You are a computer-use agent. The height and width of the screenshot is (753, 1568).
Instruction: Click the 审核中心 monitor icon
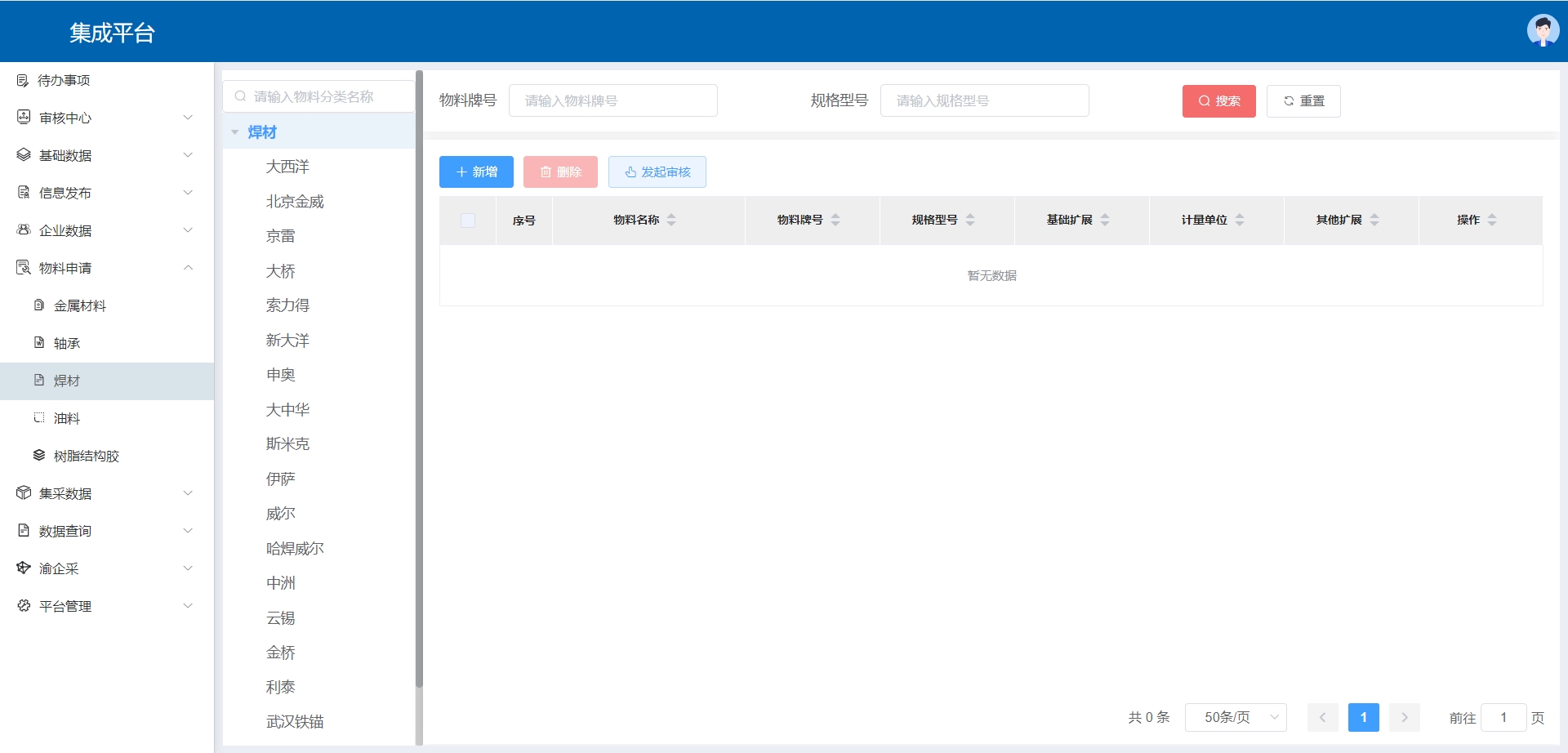pos(24,118)
